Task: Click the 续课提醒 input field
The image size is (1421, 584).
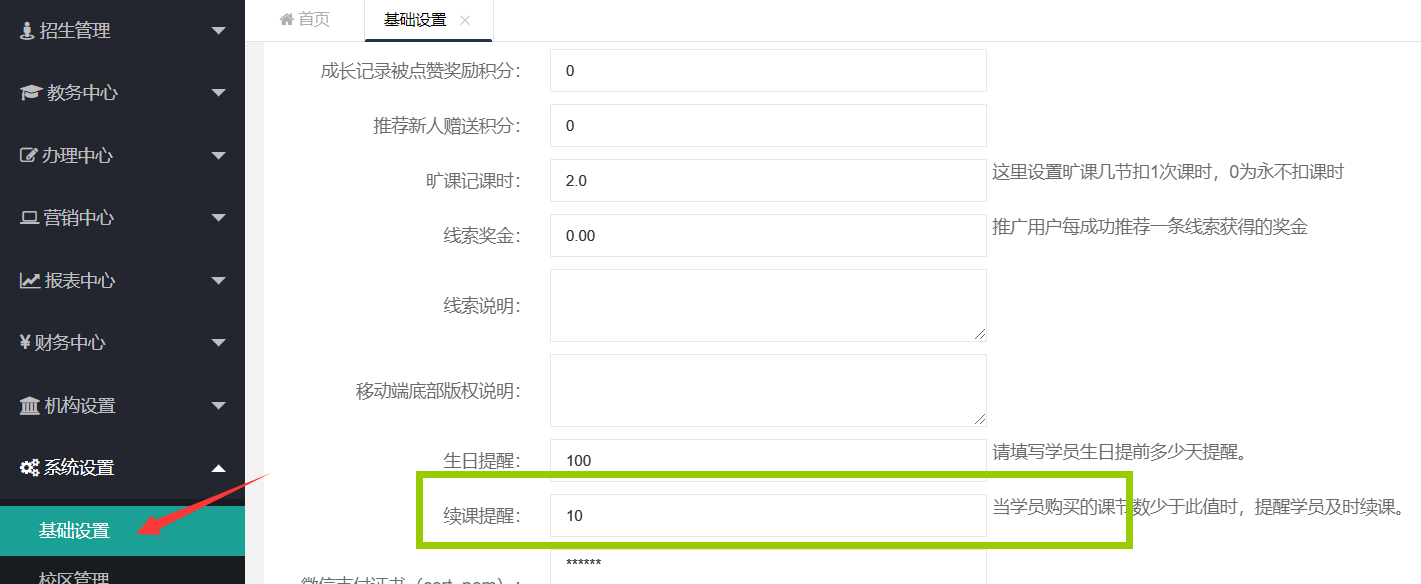Action: point(767,516)
